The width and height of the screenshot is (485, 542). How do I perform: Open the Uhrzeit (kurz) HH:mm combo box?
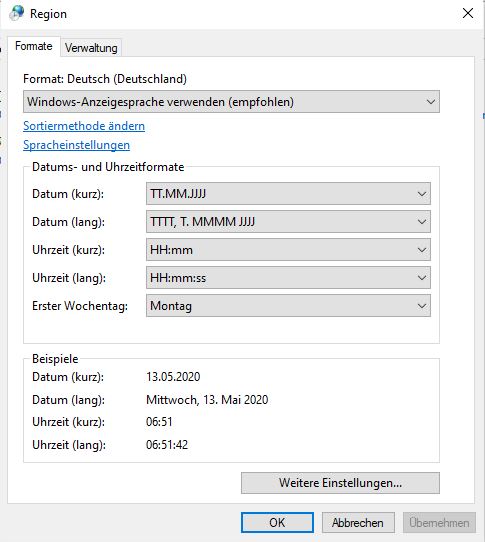click(x=288, y=250)
